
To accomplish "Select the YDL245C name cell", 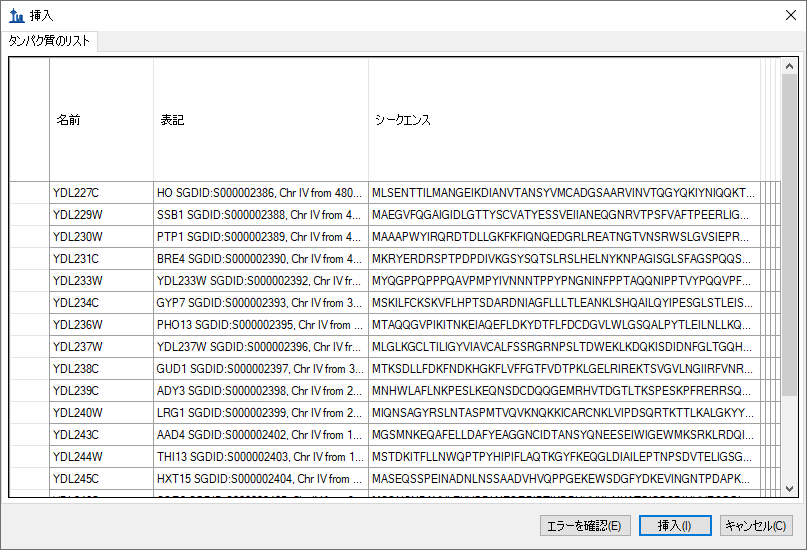I will 100,479.
